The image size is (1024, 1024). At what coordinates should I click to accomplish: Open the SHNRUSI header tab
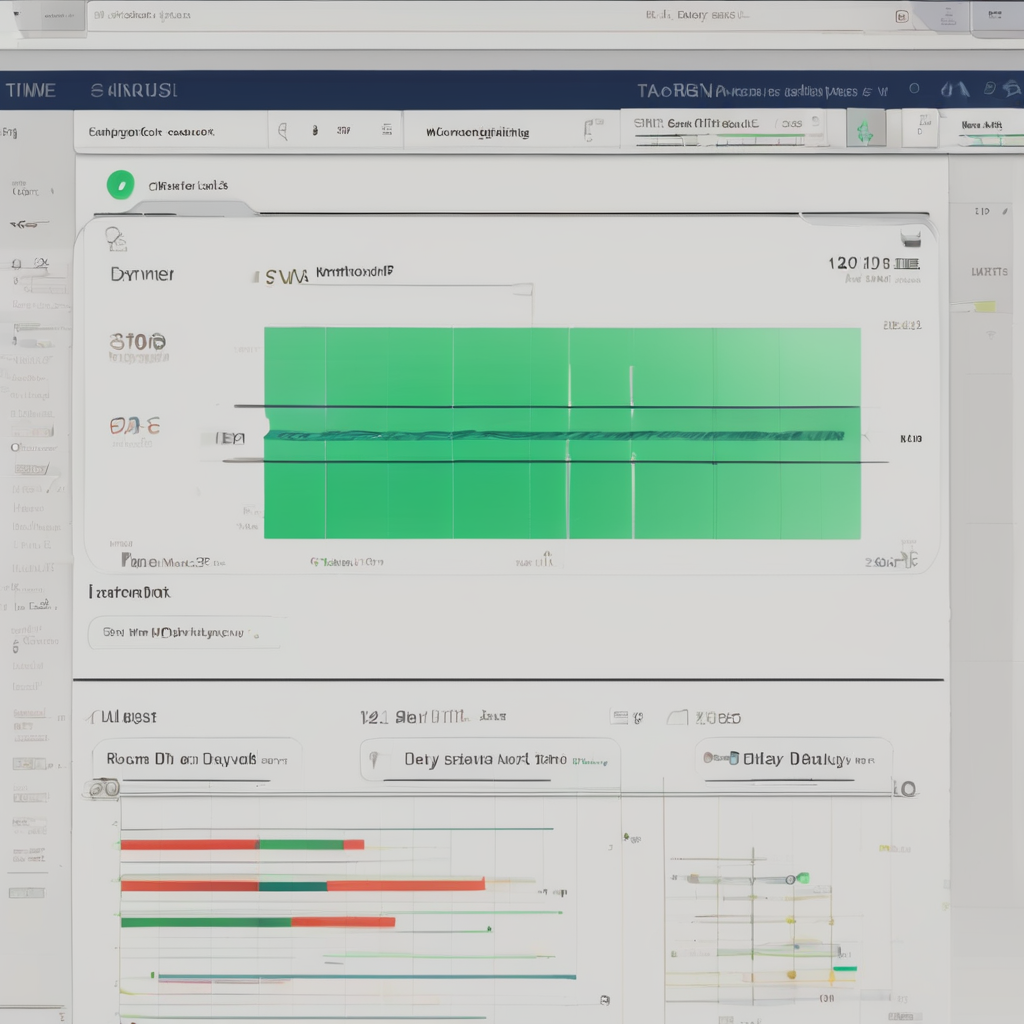coord(134,91)
